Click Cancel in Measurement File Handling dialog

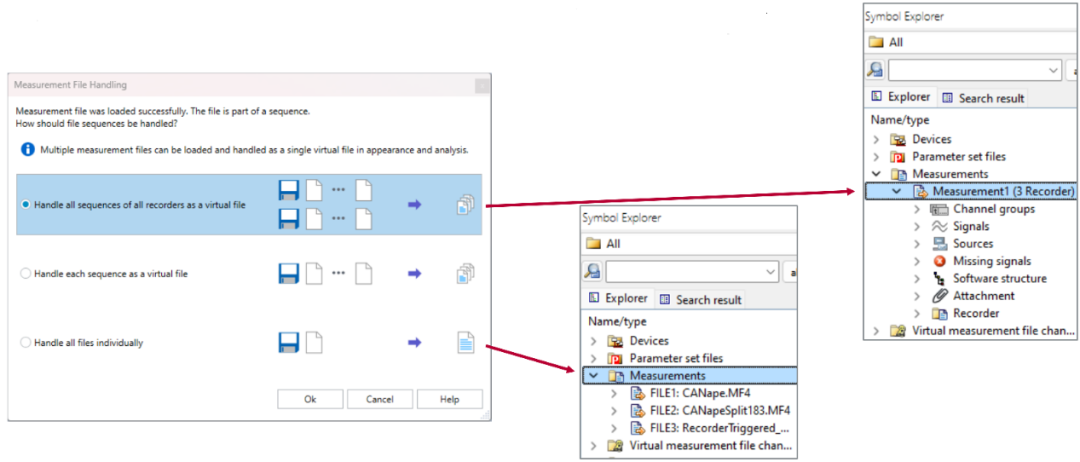click(x=380, y=399)
